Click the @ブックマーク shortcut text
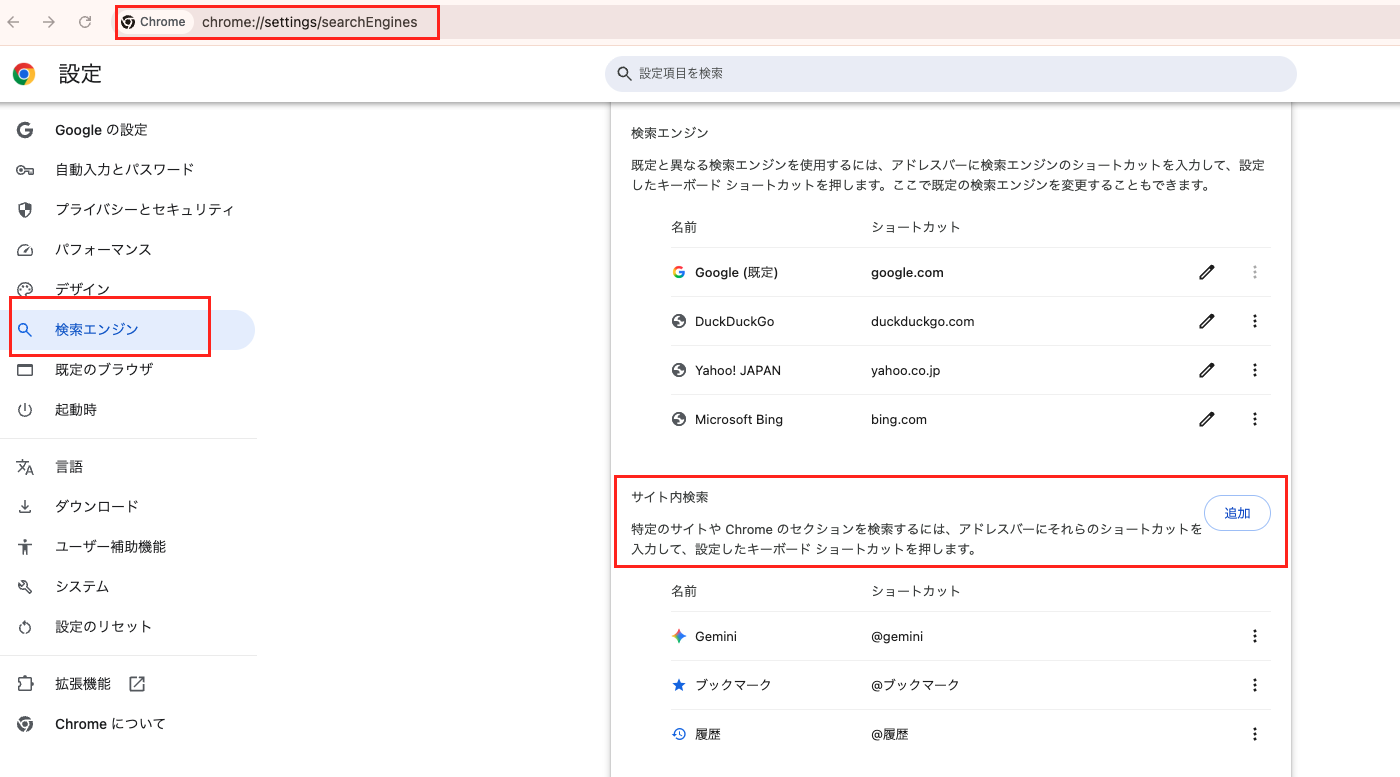The width and height of the screenshot is (1400, 777). [x=915, y=685]
